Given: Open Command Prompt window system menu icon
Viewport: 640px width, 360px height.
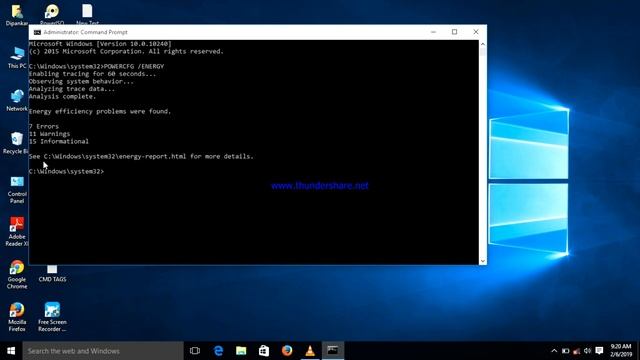Looking at the screenshot, I should pos(37,32).
